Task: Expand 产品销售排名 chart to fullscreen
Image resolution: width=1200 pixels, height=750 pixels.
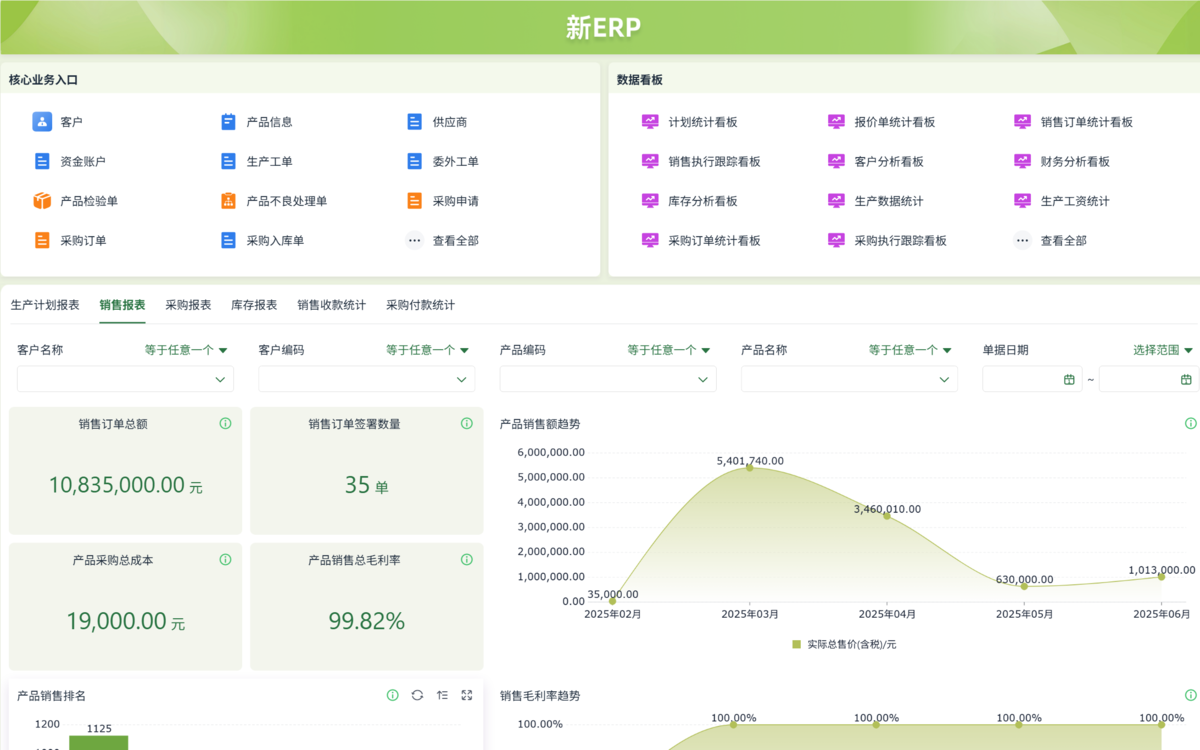Action: point(466,695)
